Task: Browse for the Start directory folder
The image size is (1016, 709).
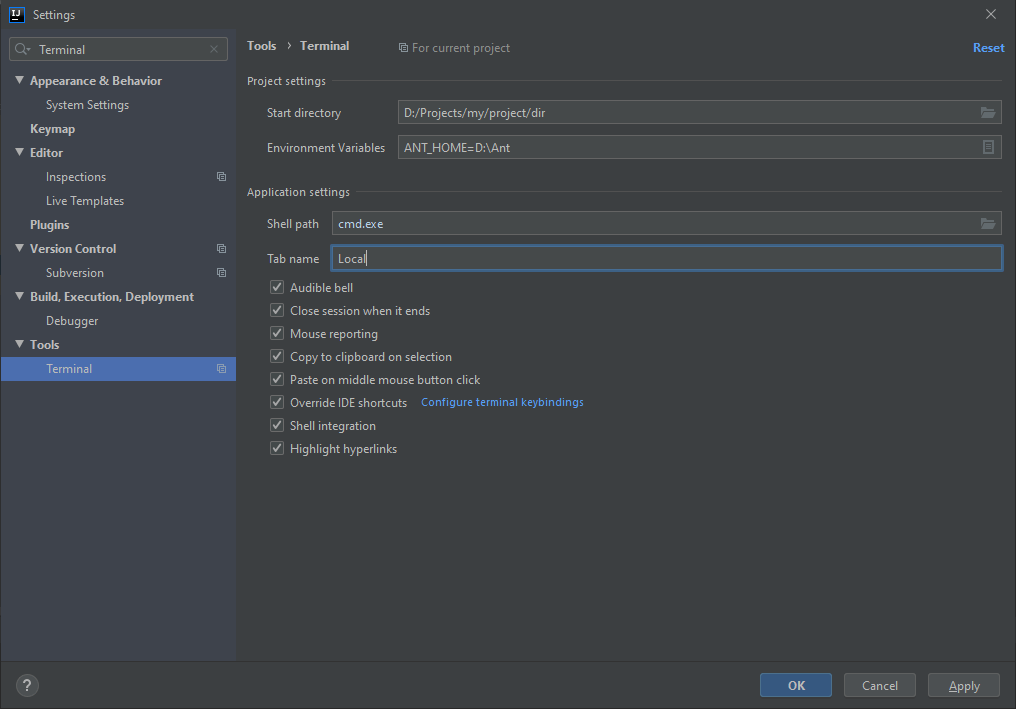Action: (x=988, y=112)
